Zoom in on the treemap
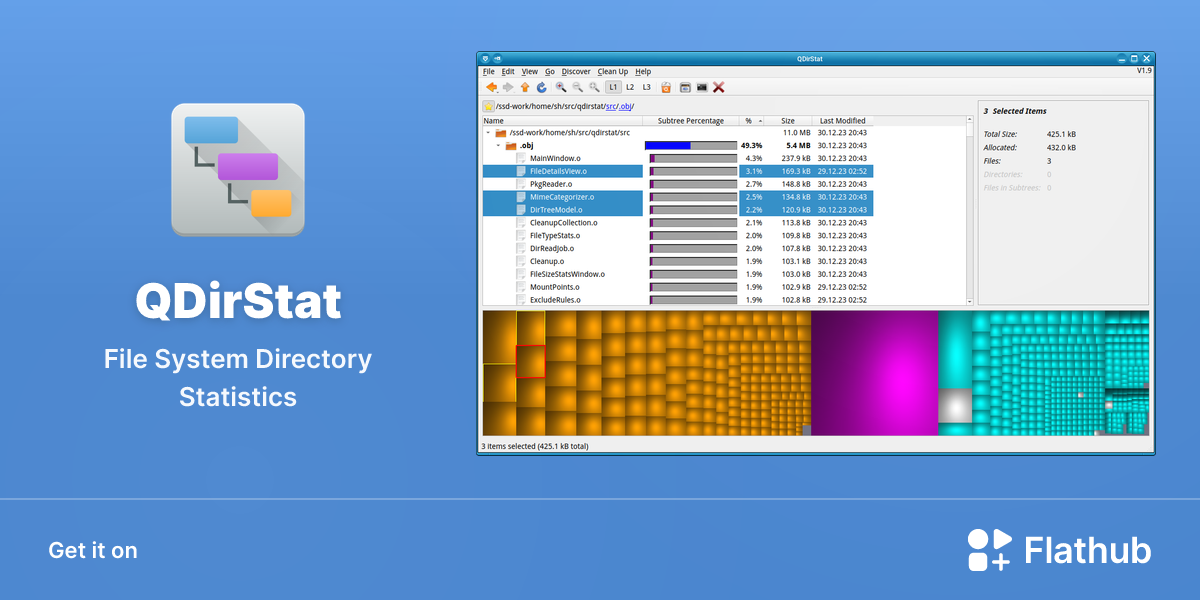Image resolution: width=1200 pixels, height=600 pixels. [x=561, y=87]
